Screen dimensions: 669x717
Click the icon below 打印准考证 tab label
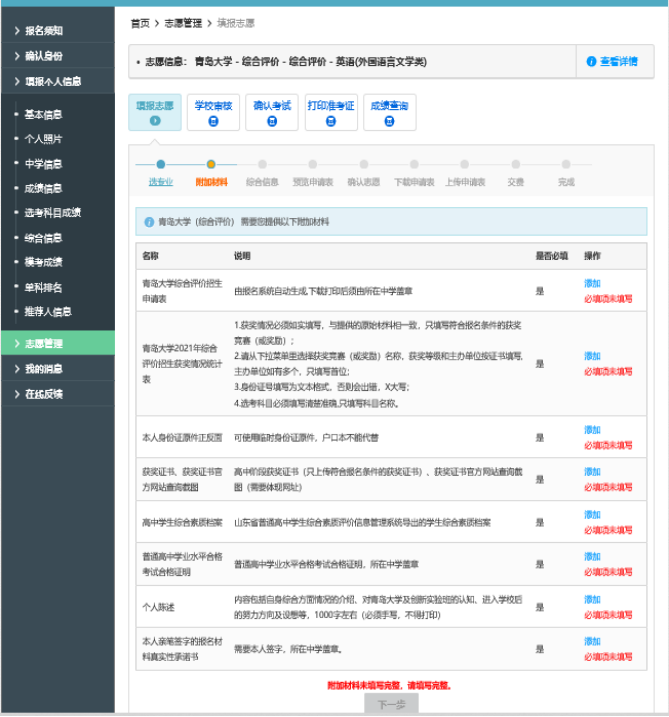coord(330,121)
